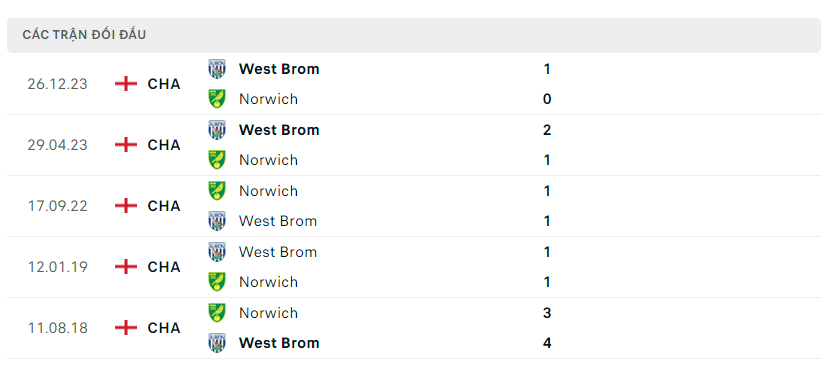822x374 pixels.
Task: Click West Brom crest in 29.04.23 match
Action: 217,130
